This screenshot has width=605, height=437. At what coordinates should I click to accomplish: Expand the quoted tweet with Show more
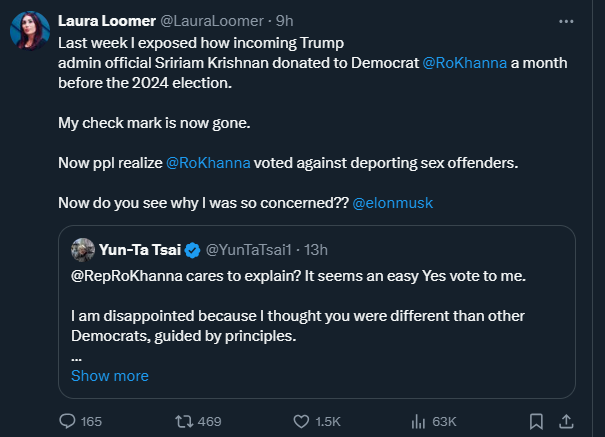(110, 376)
